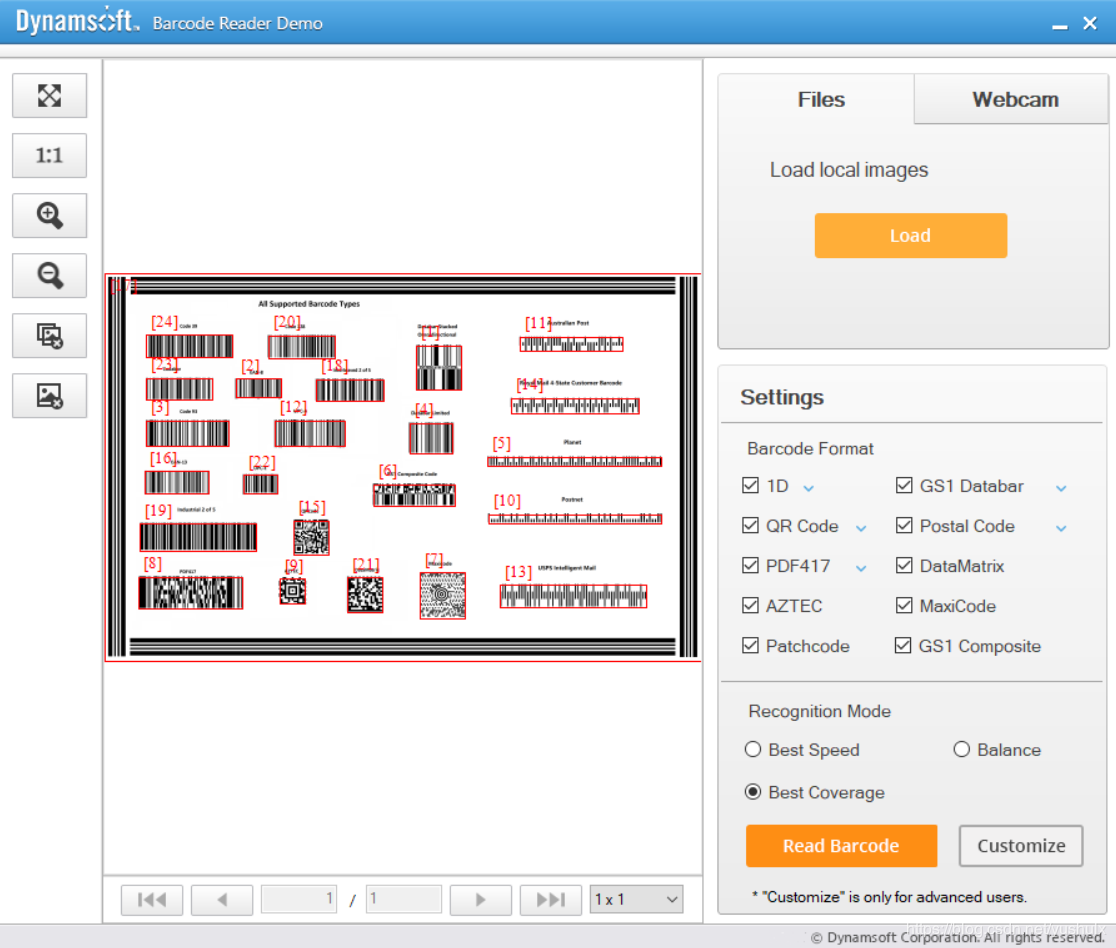Image resolution: width=1116 pixels, height=948 pixels.
Task: Select Best Speed recognition mode
Action: [752, 749]
